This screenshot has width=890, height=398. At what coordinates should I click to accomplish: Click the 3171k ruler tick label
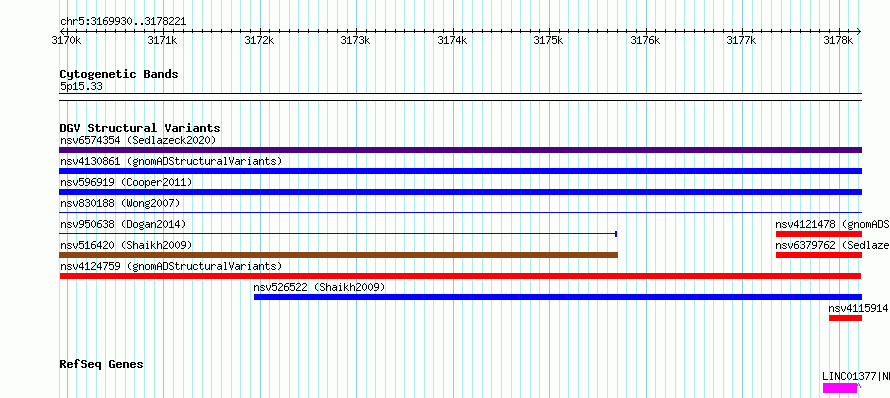162,41
